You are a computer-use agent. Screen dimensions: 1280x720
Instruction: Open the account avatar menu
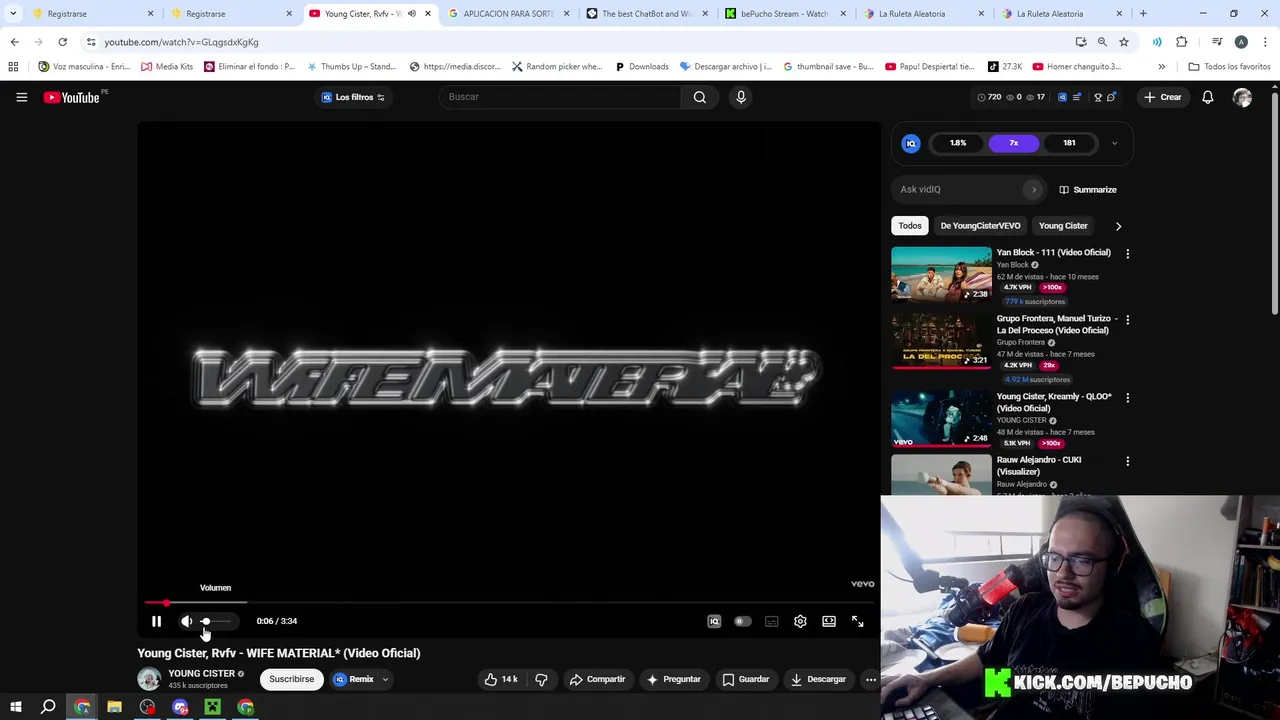coord(1242,97)
